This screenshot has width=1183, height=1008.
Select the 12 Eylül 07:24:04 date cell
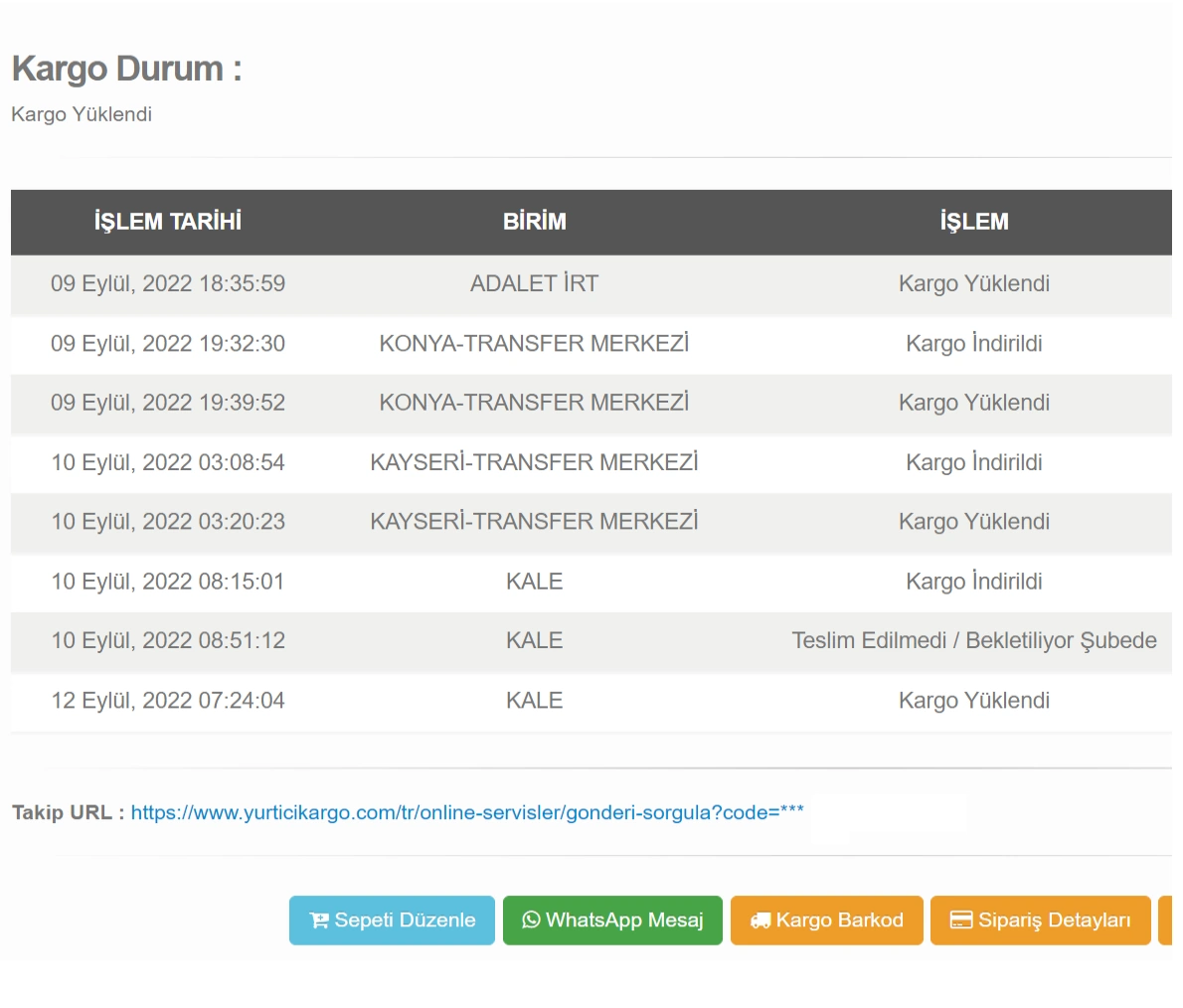click(168, 700)
